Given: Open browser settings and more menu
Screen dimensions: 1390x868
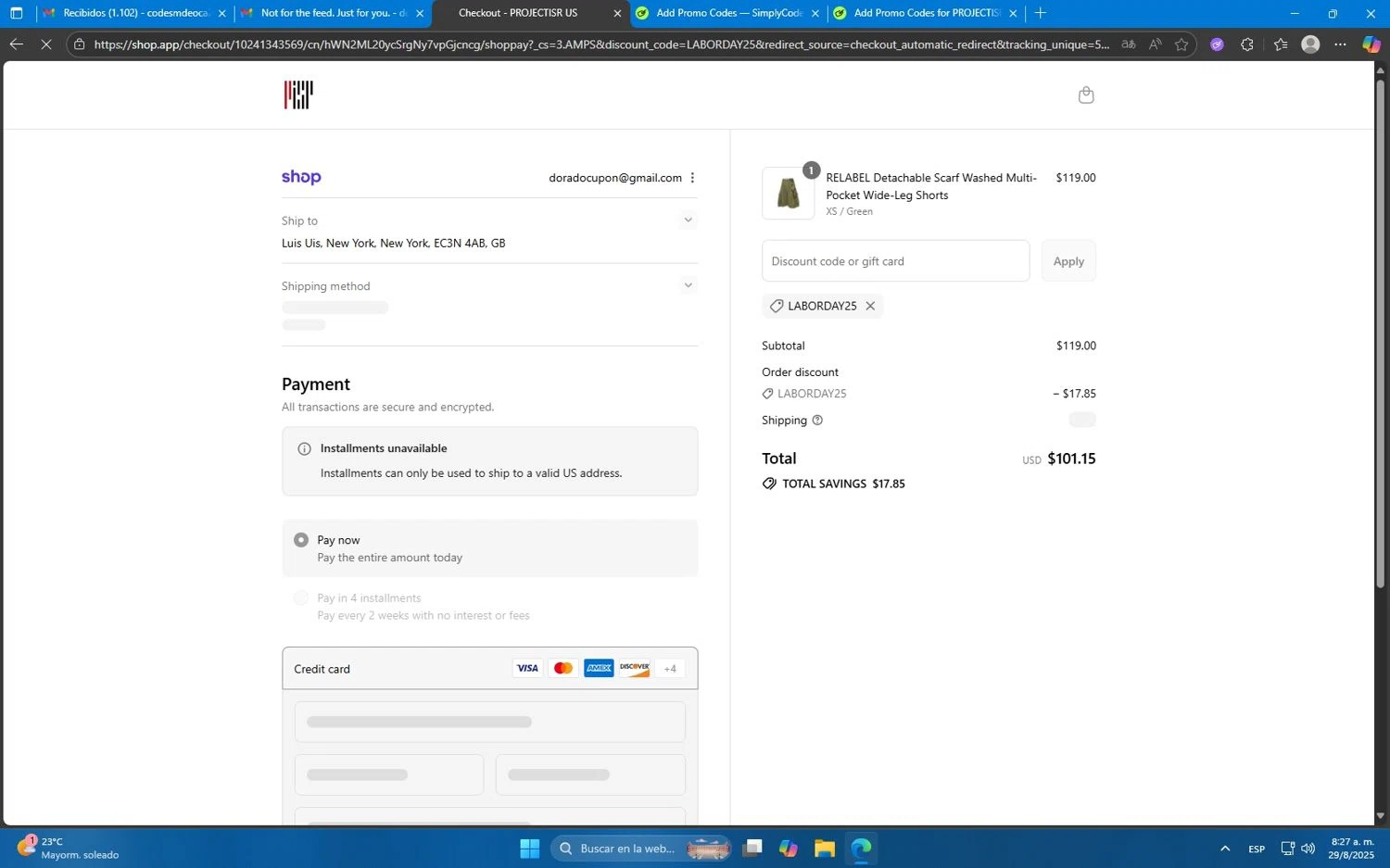Looking at the screenshot, I should click(1341, 44).
